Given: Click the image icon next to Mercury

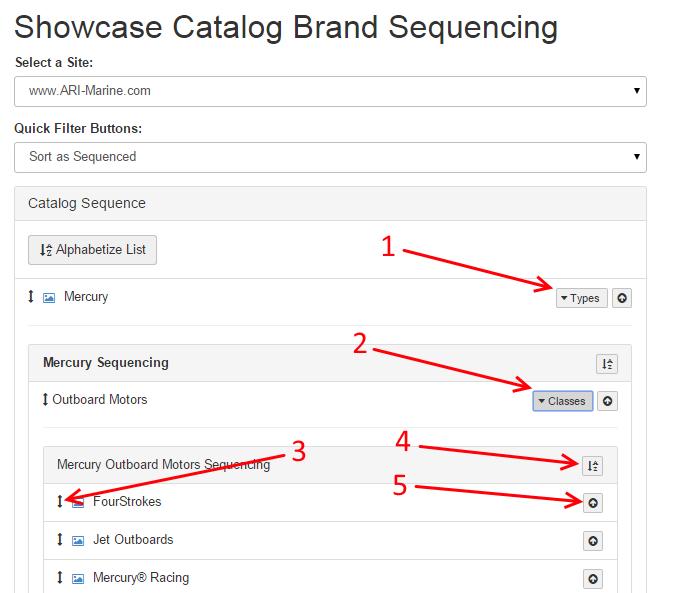Looking at the screenshot, I should click(49, 298).
